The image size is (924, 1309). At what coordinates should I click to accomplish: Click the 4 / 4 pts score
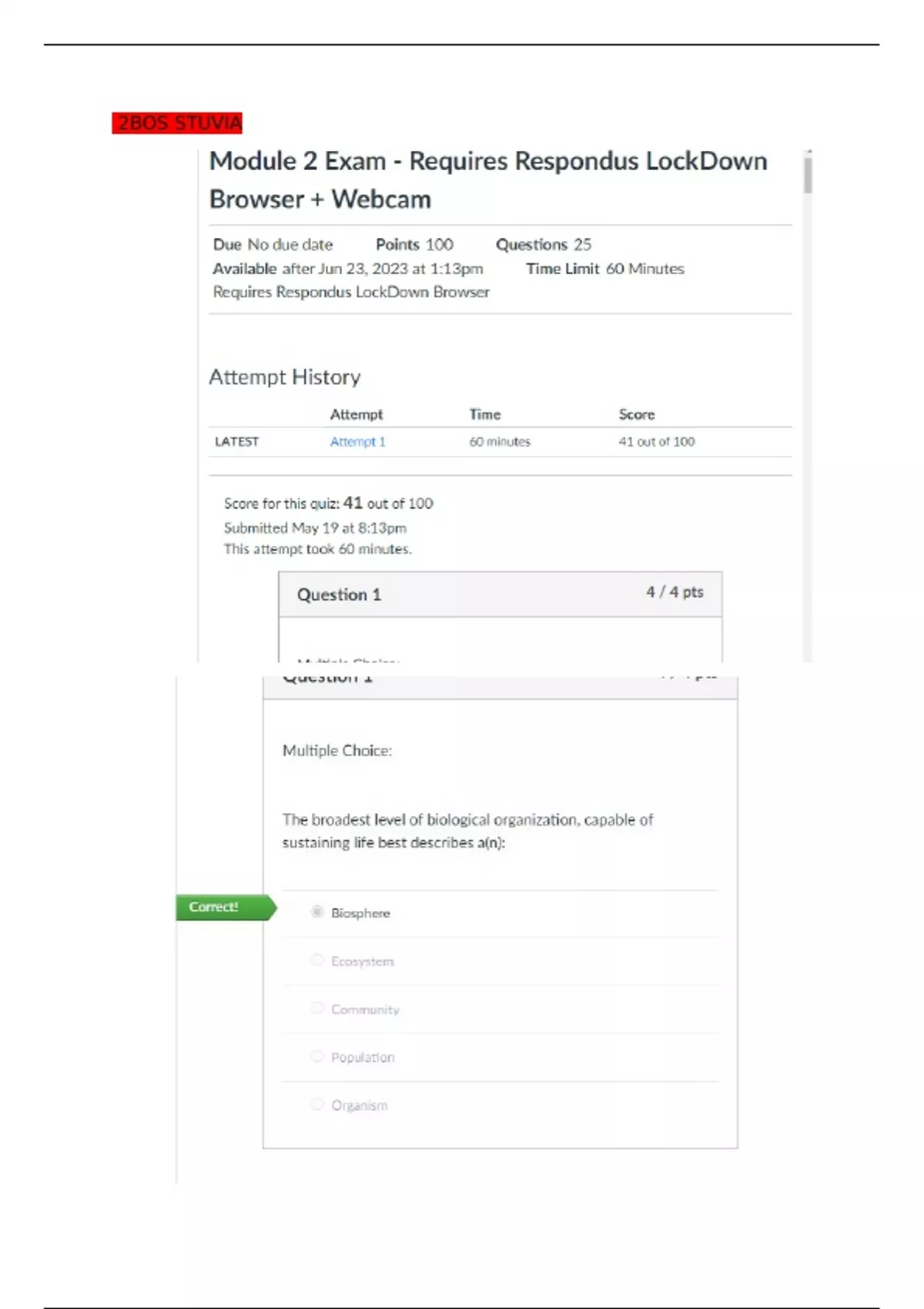(x=674, y=592)
